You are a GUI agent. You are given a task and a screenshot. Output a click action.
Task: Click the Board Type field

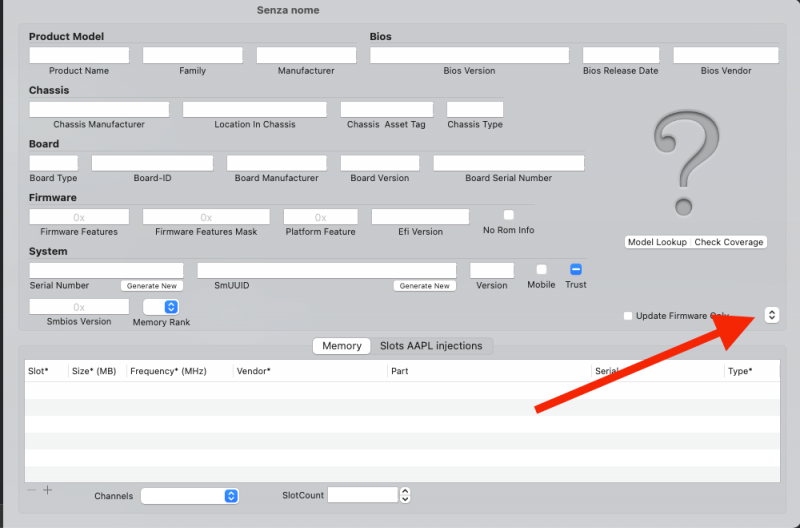point(54,163)
